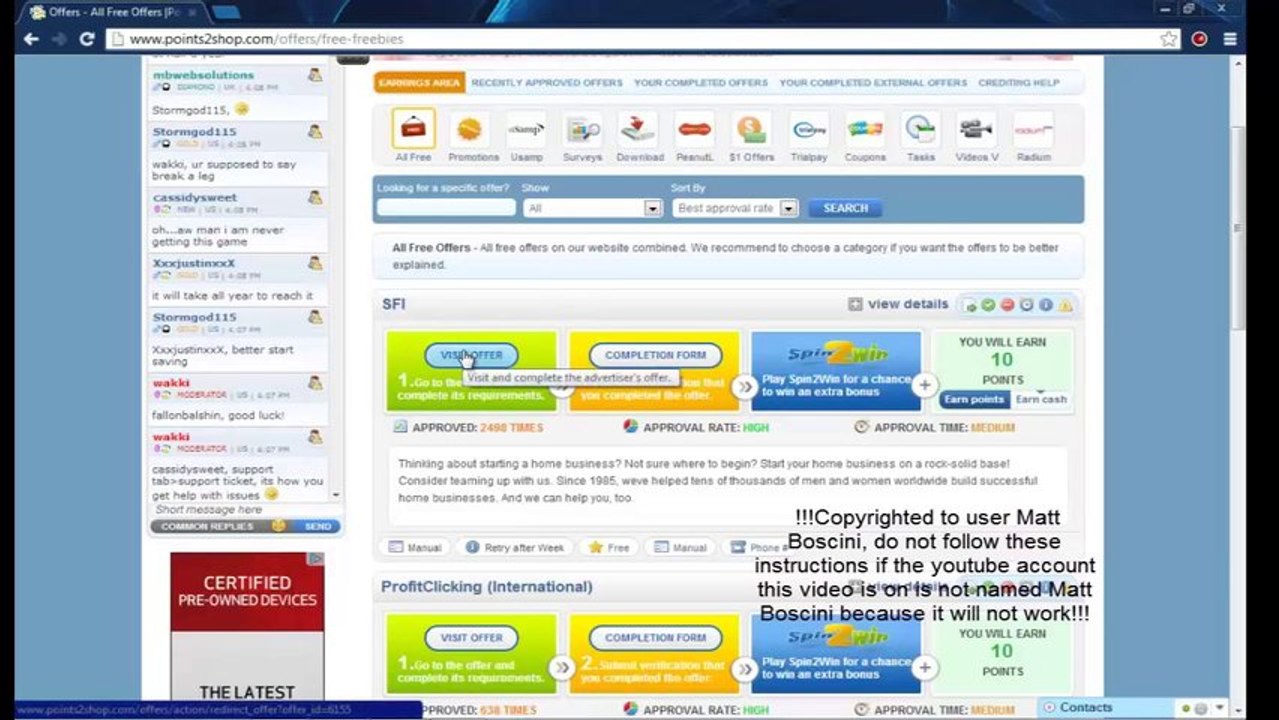Play Spin2Win banner in SFI offer
The width and height of the screenshot is (1279, 720).
tap(836, 371)
